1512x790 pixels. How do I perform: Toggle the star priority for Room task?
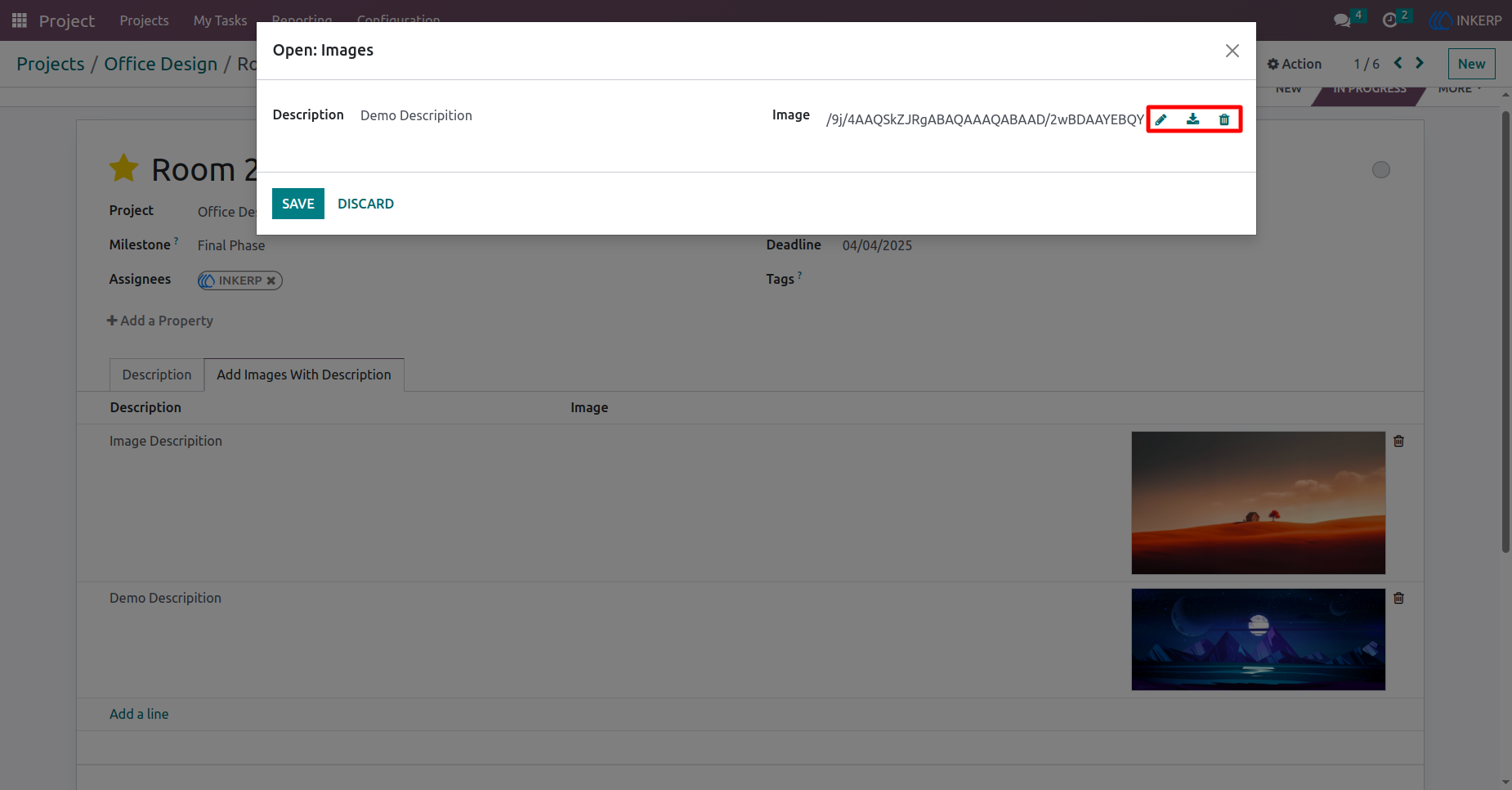tap(124, 168)
